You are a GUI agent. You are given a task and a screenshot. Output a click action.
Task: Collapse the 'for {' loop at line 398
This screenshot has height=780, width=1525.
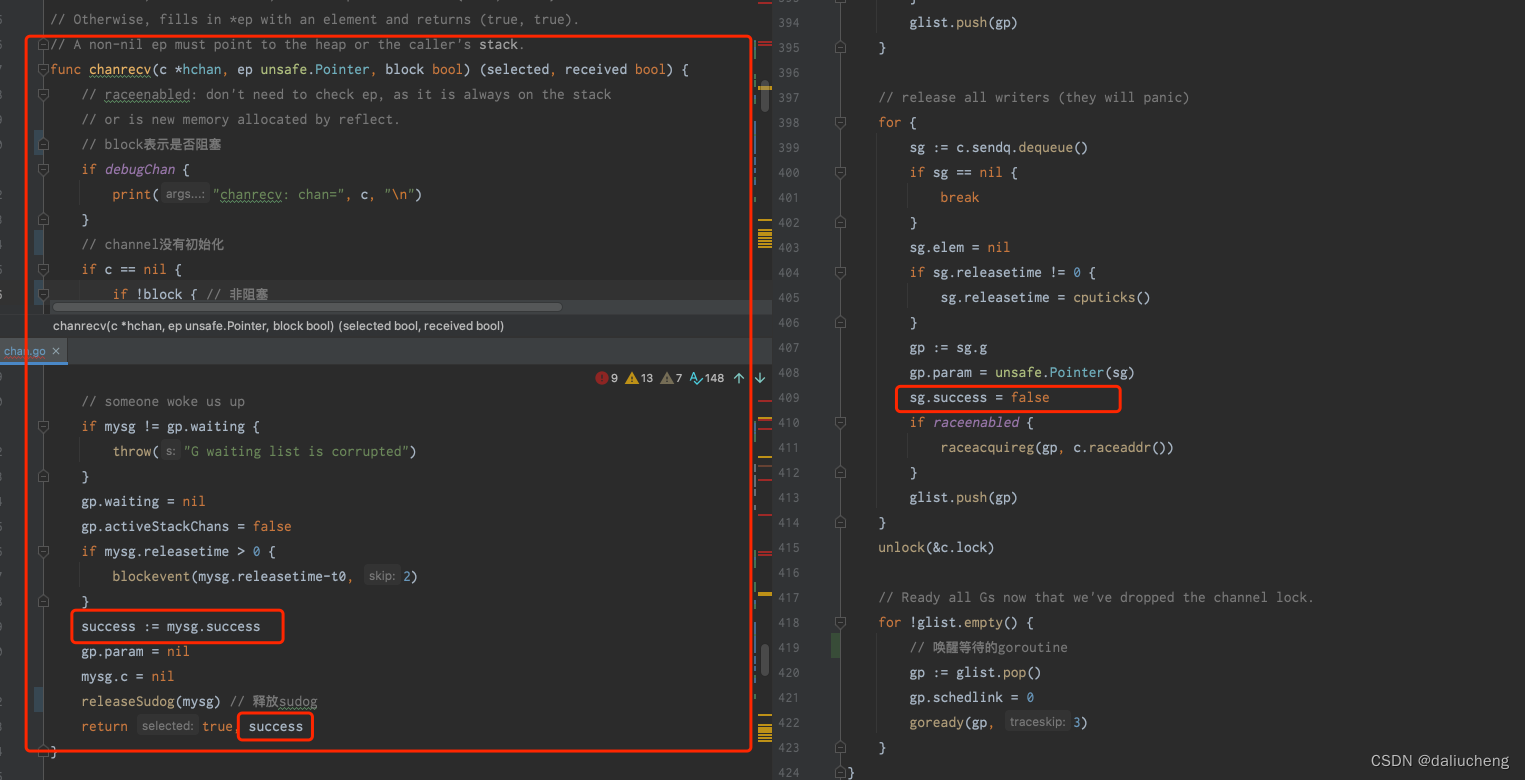click(x=841, y=122)
